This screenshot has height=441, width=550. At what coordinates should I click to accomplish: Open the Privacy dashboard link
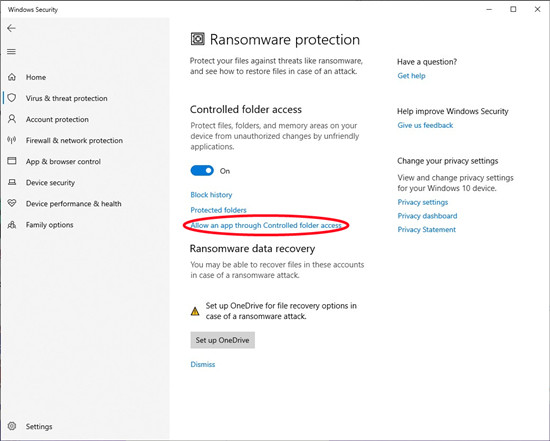click(427, 216)
